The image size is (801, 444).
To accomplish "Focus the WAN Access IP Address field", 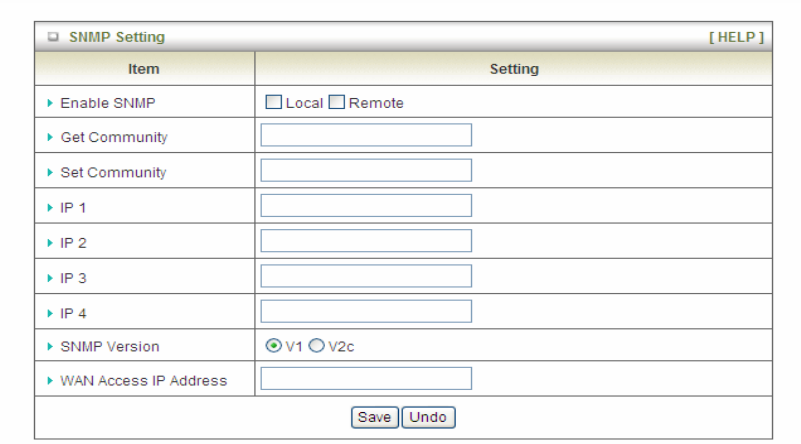I will coord(366,379).
